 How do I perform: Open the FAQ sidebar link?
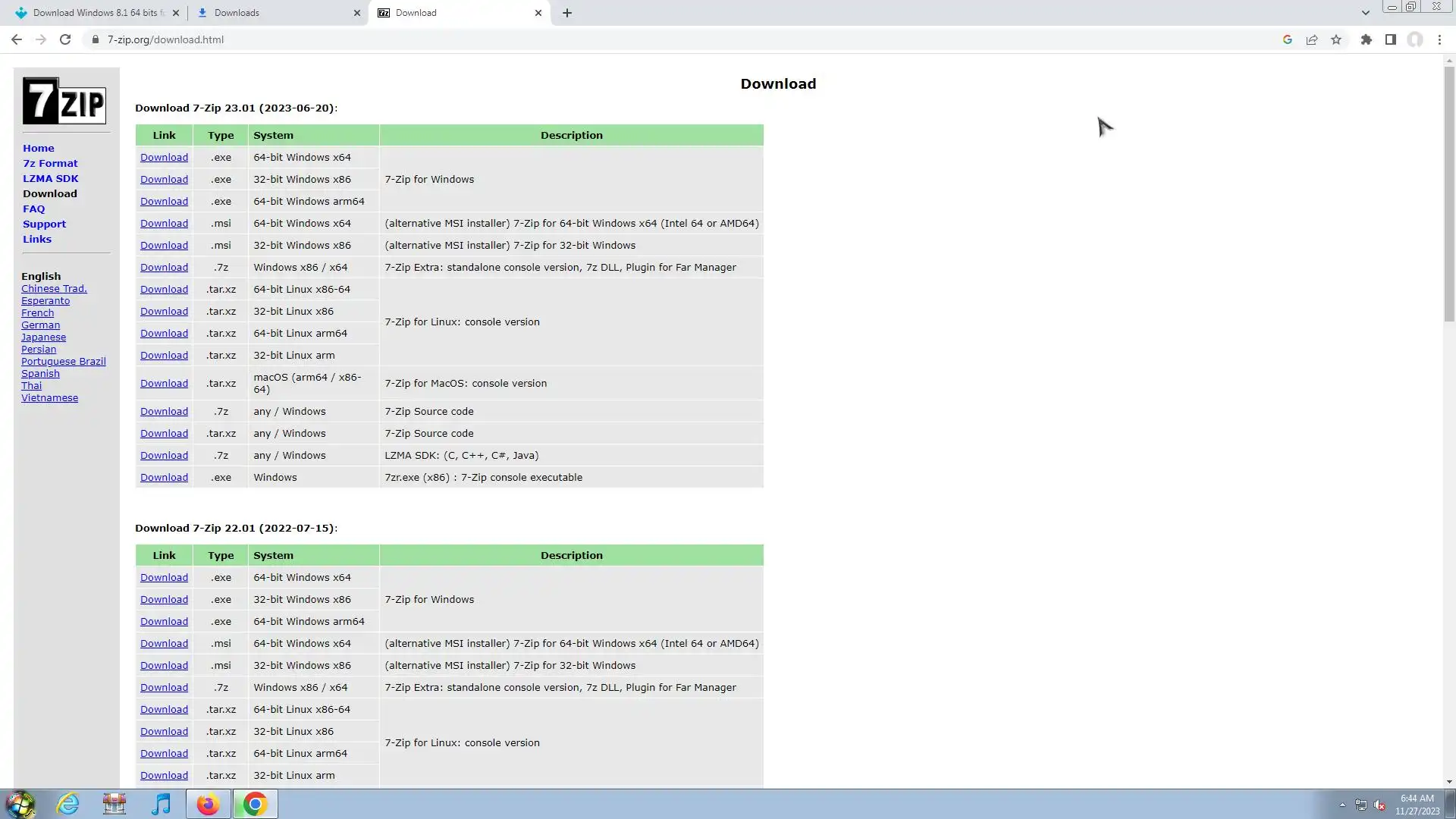tap(33, 209)
